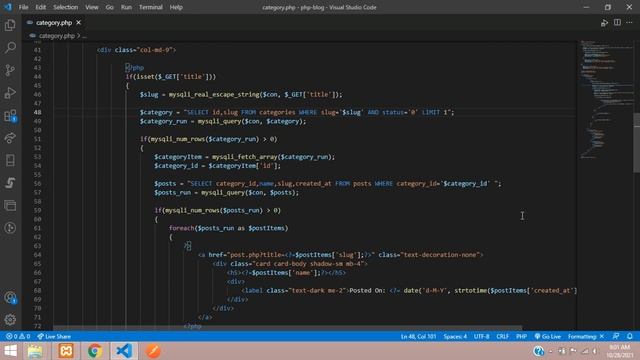Image resolution: width=640 pixels, height=360 pixels.
Task: Open the Explorer view in activity bar
Action: (x=10, y=25)
